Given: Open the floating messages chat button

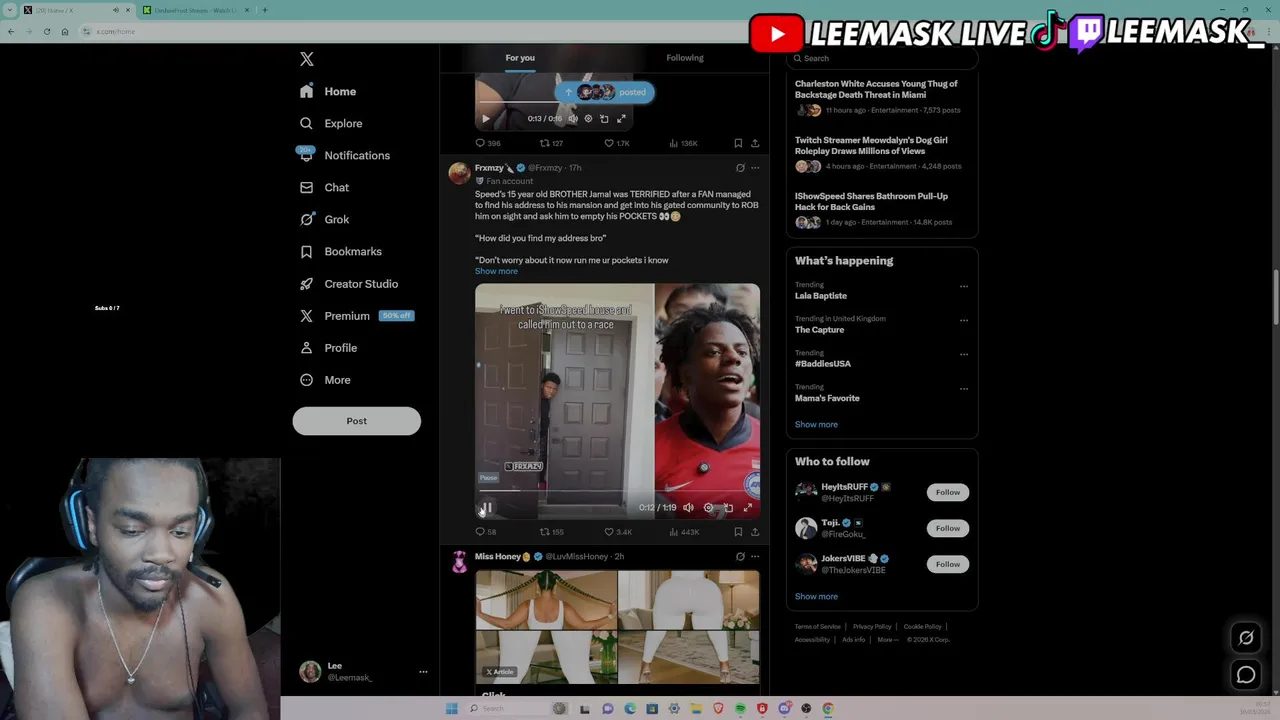Looking at the screenshot, I should tap(1246, 675).
